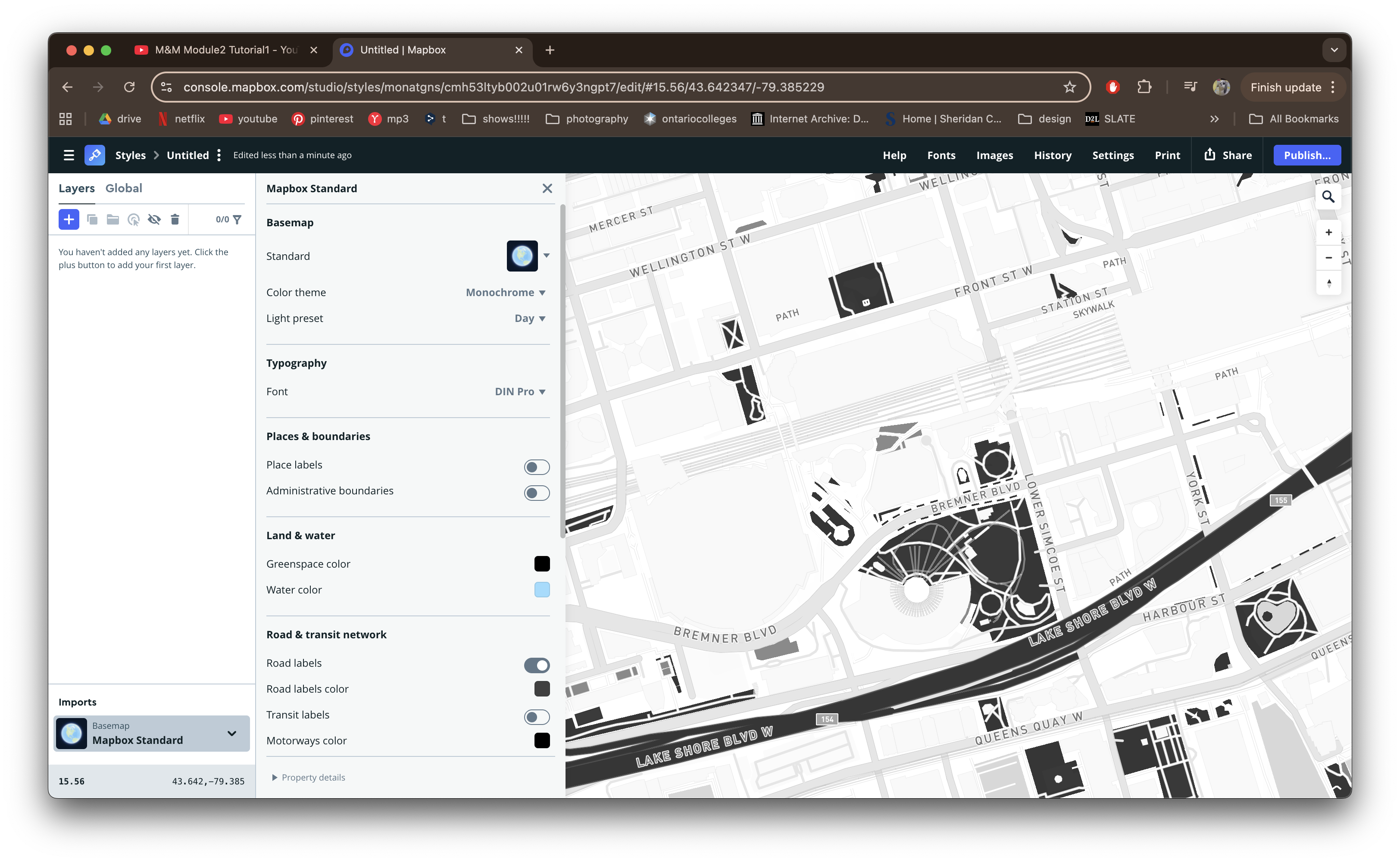Click the zoom in plus on map

point(1328,232)
